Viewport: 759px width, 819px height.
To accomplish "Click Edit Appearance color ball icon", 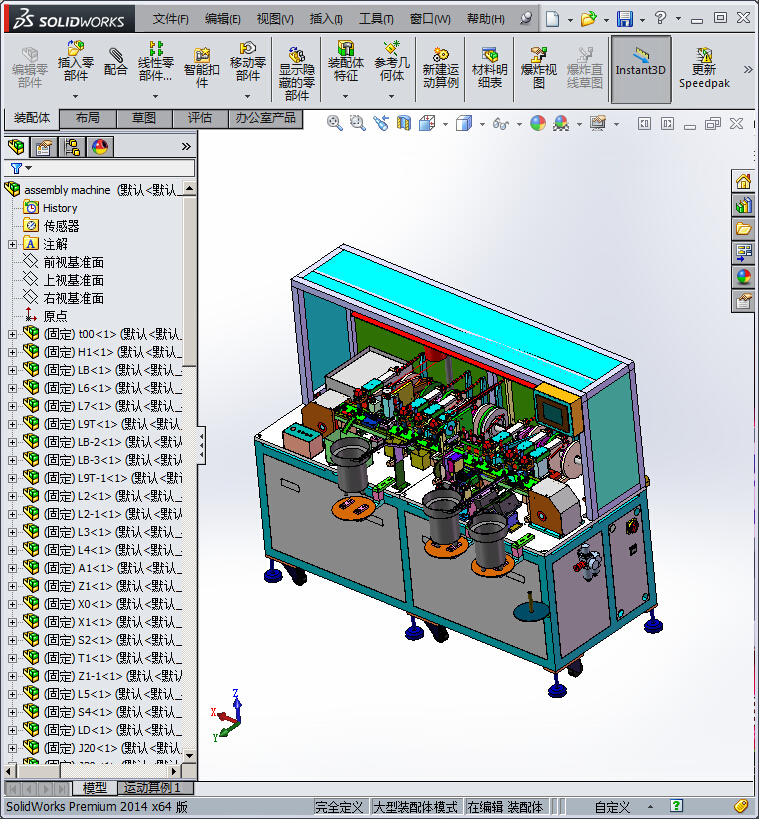I will (x=538, y=123).
